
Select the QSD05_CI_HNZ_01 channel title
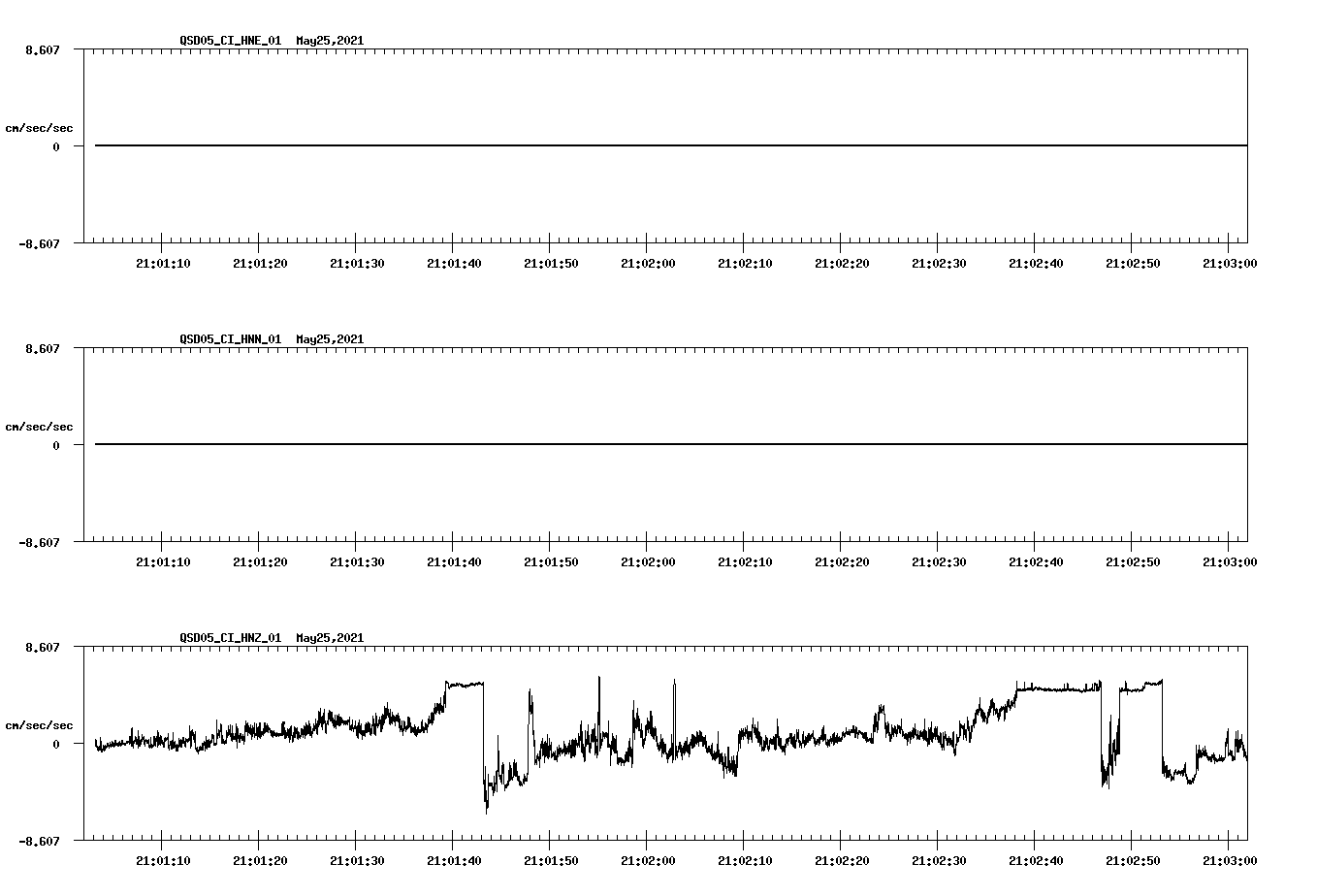[x=229, y=638]
